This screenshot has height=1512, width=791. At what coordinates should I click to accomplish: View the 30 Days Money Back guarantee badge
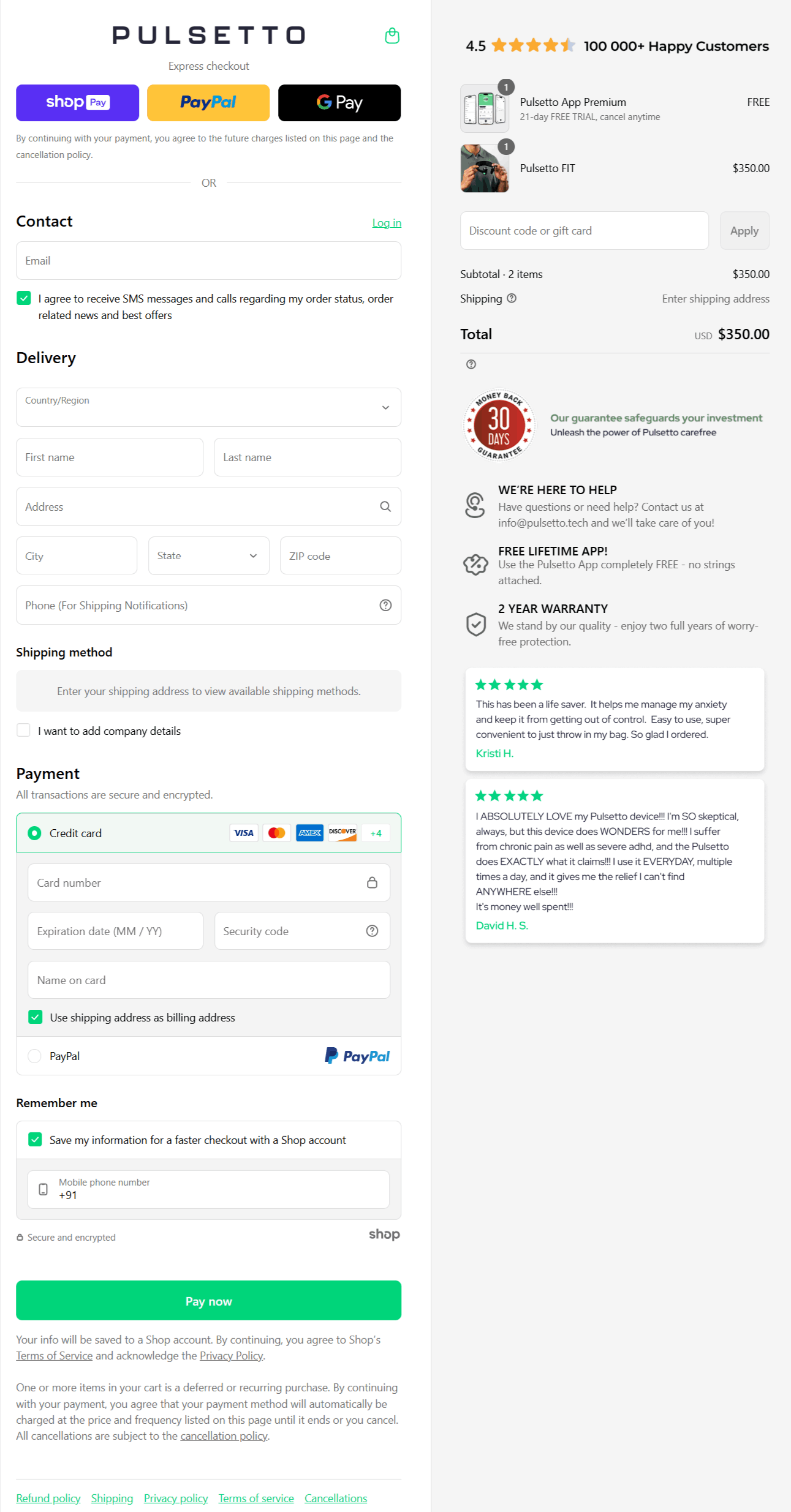(498, 424)
